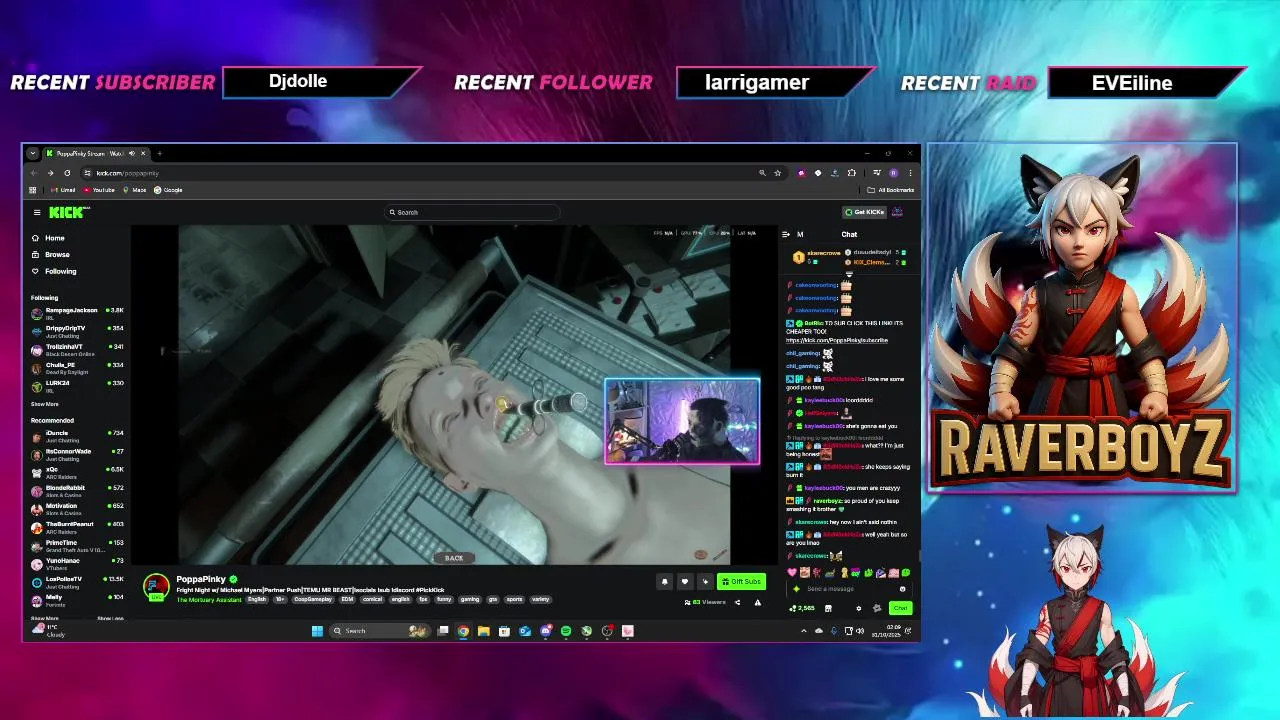
Task: Open TrolizinhaVT channel in sidebar
Action: (77, 348)
